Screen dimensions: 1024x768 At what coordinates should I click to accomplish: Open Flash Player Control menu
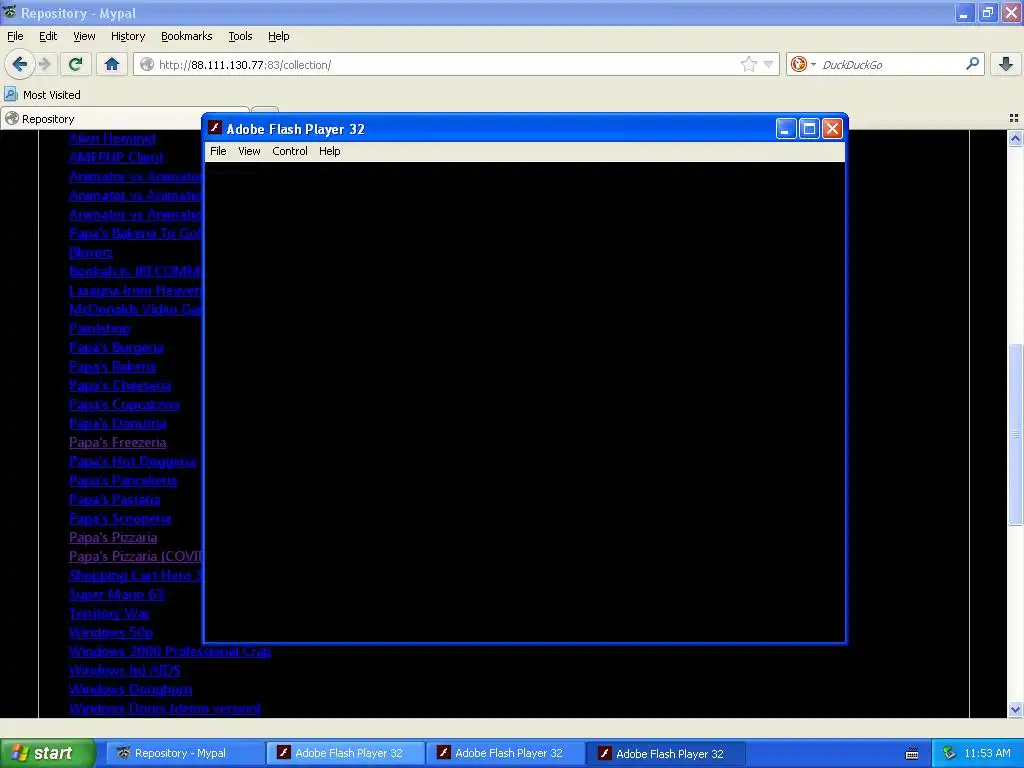290,152
